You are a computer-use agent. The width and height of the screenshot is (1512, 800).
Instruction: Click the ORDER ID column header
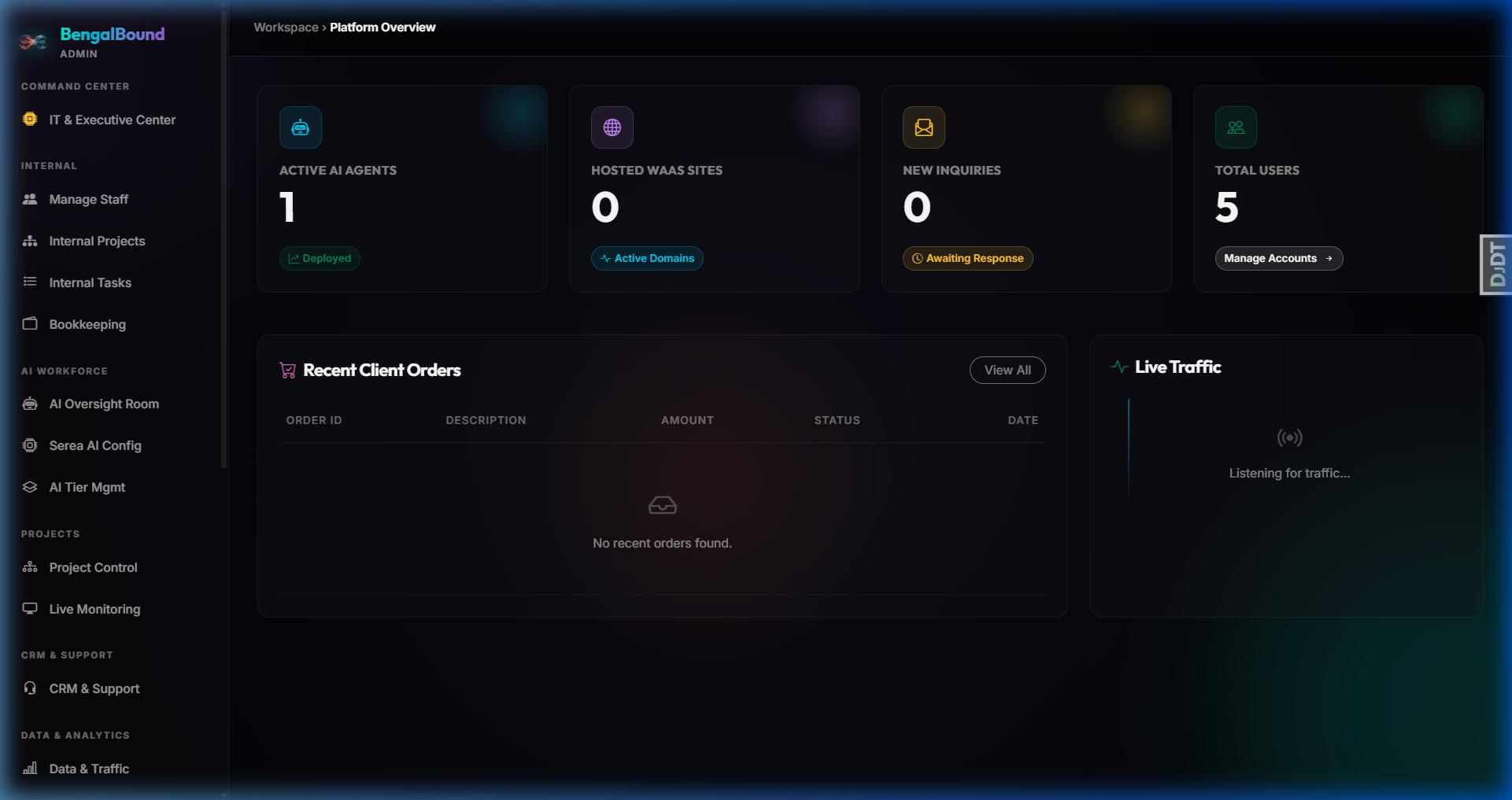(314, 420)
